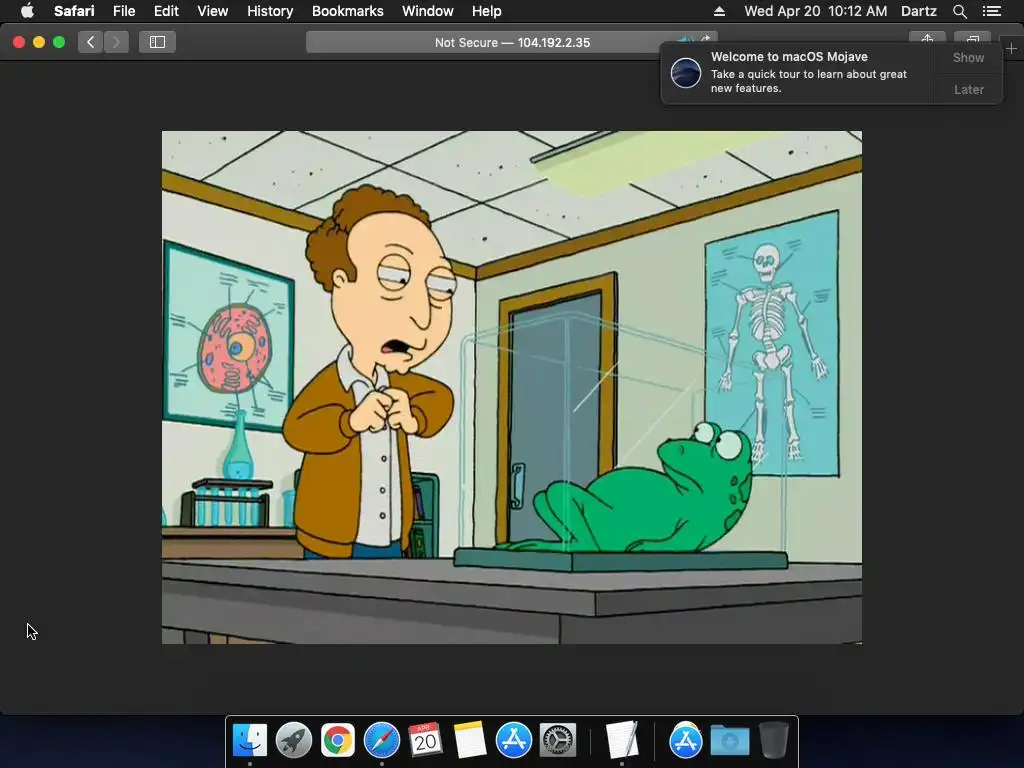1024x768 pixels.
Task: Open the File menu
Action: (x=124, y=11)
